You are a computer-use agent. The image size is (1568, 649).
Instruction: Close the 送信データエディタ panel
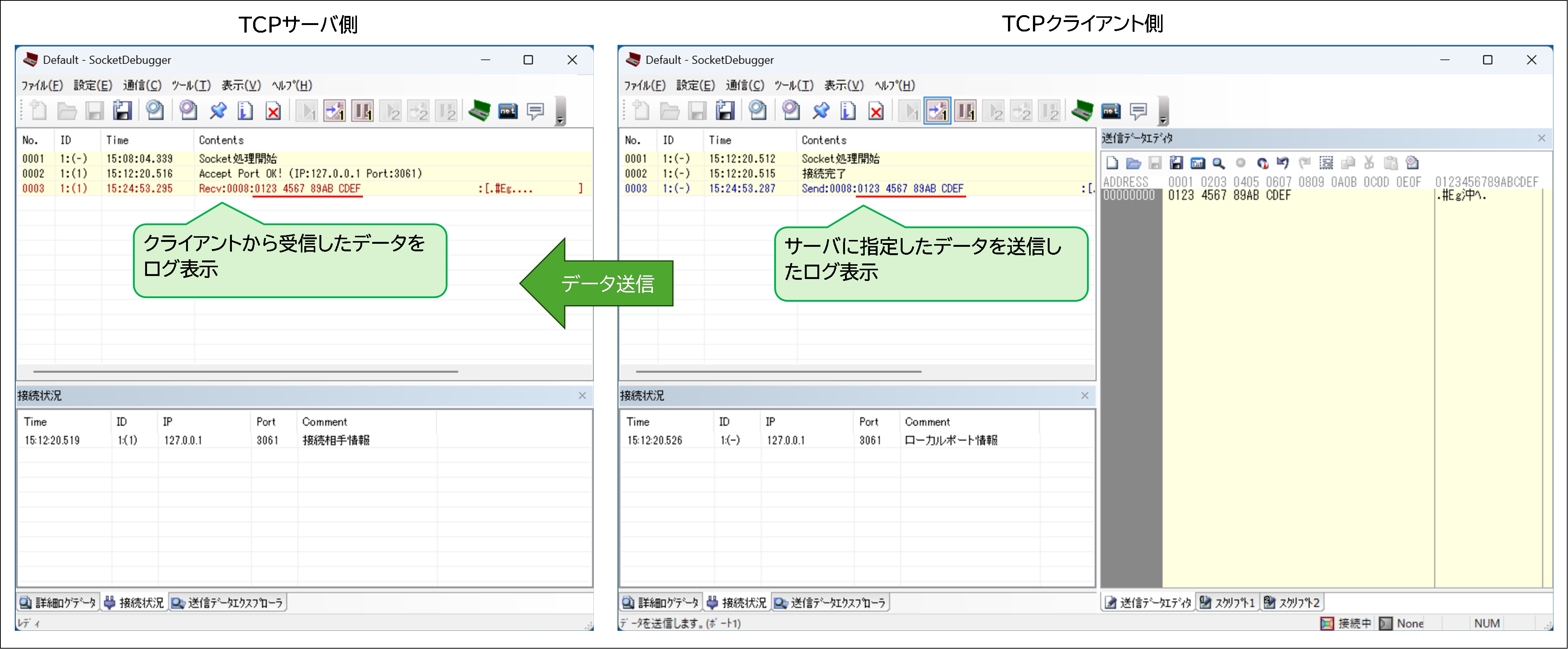point(1541,138)
